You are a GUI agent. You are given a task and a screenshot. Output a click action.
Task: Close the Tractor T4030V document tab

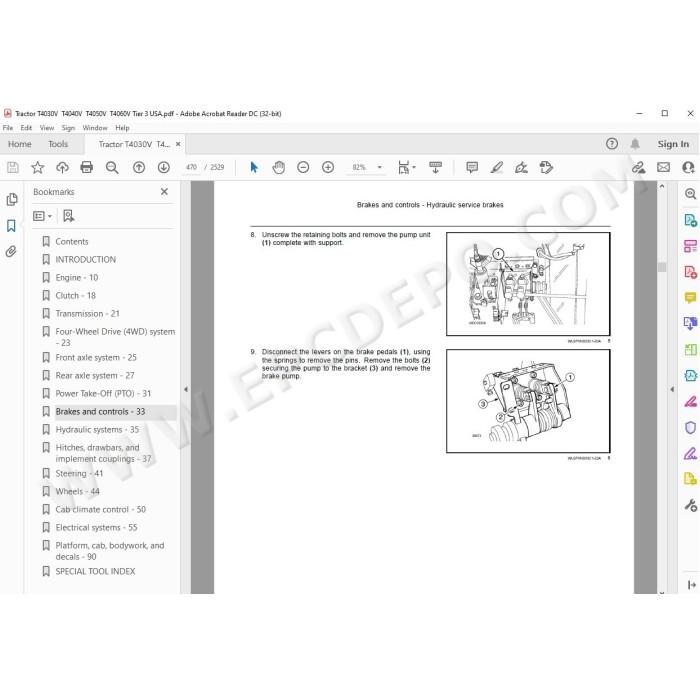coord(178,144)
